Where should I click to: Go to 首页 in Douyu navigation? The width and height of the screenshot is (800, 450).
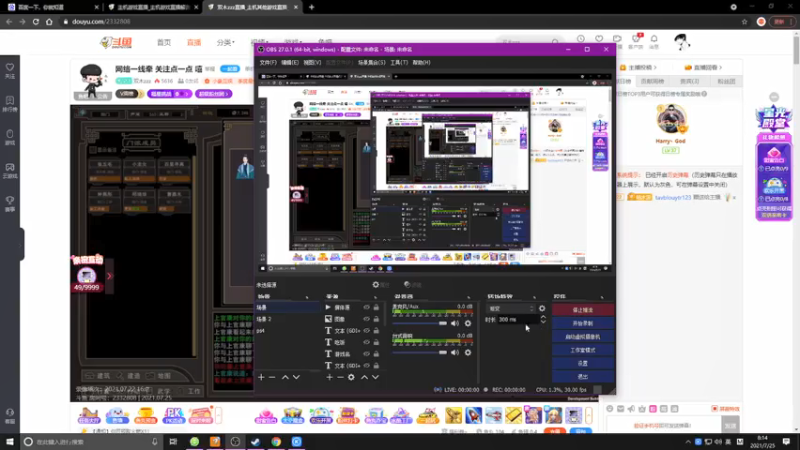[164, 42]
